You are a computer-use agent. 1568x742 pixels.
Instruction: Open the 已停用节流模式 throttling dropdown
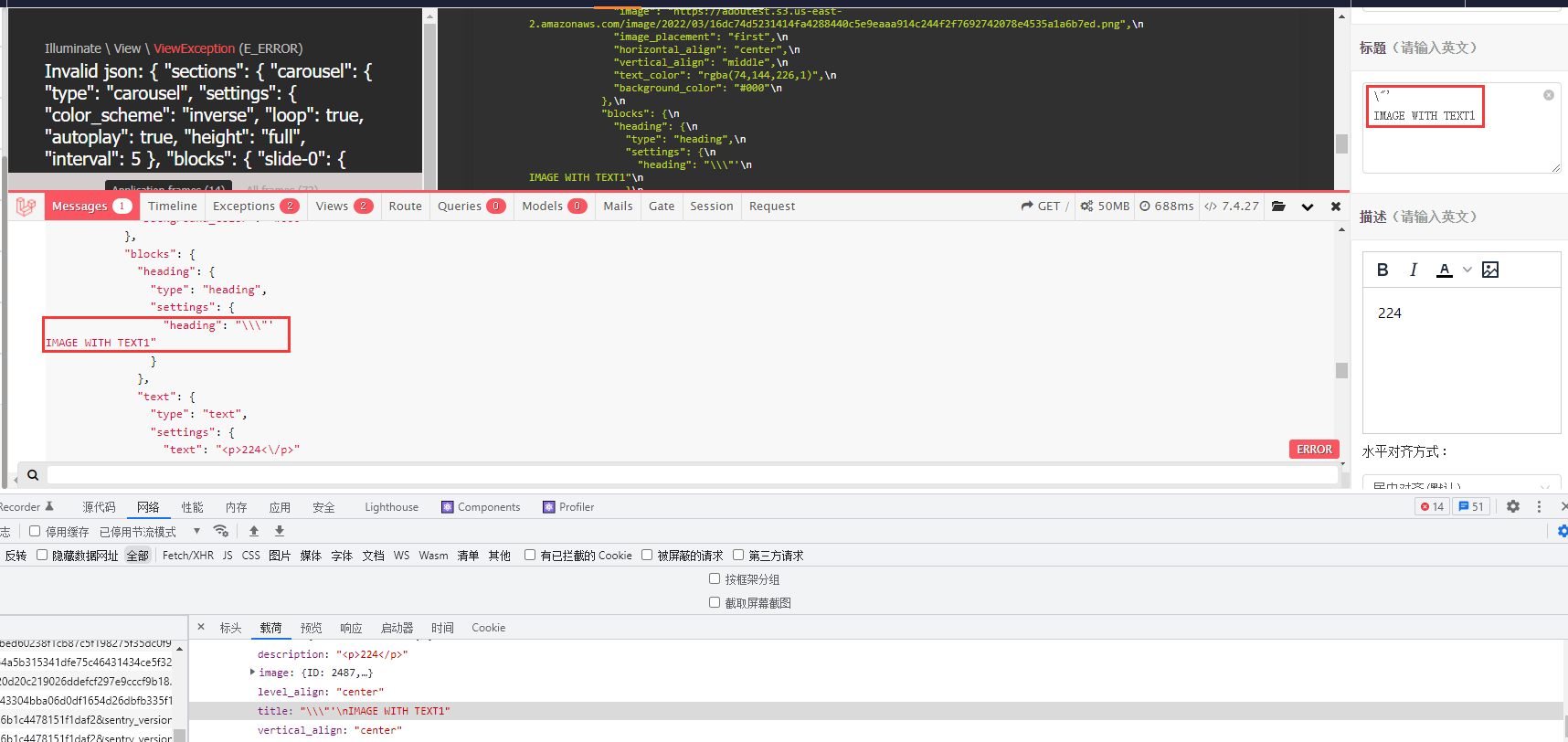pos(196,531)
